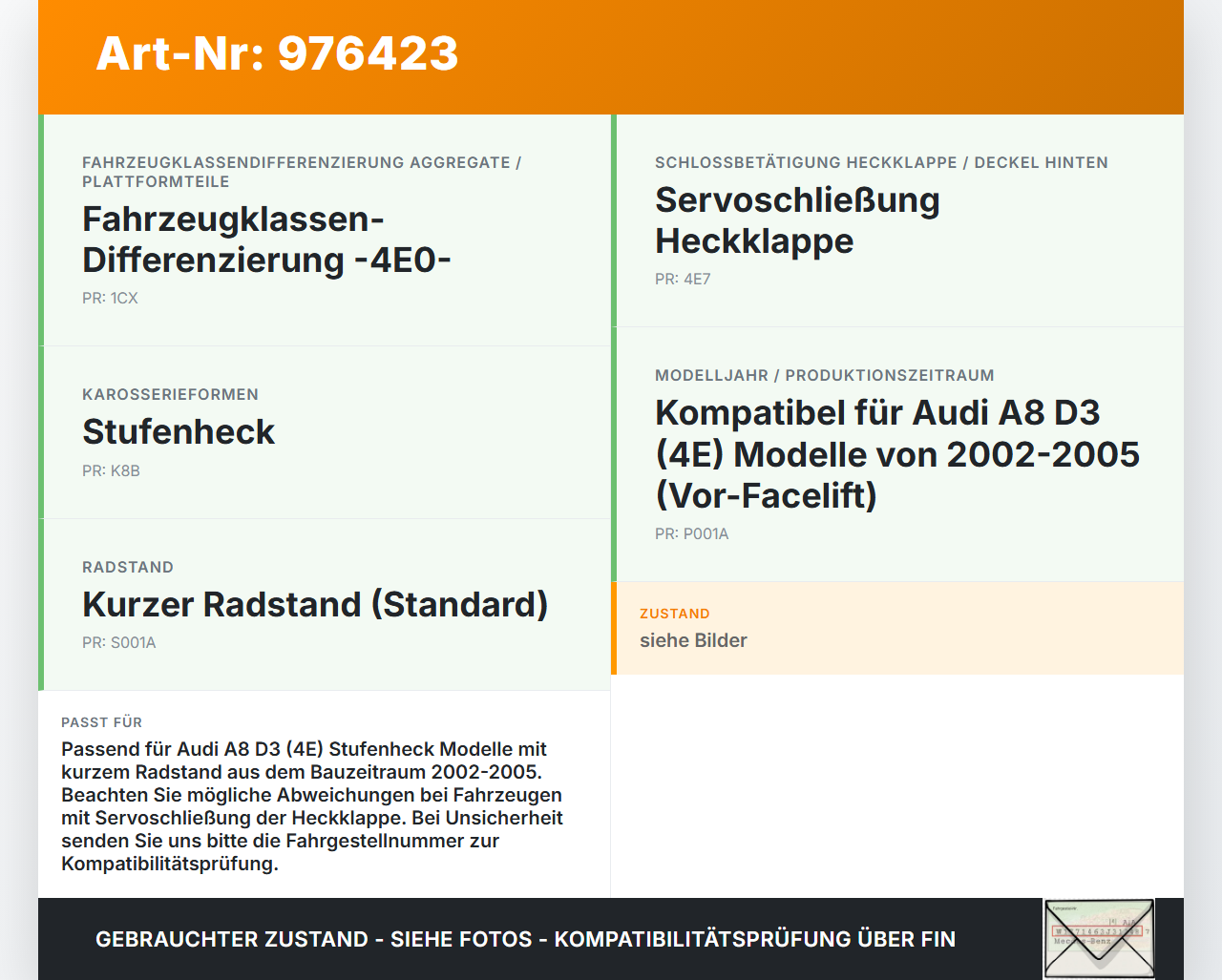Select the Radstand section label
The image size is (1222, 980).
[127, 567]
